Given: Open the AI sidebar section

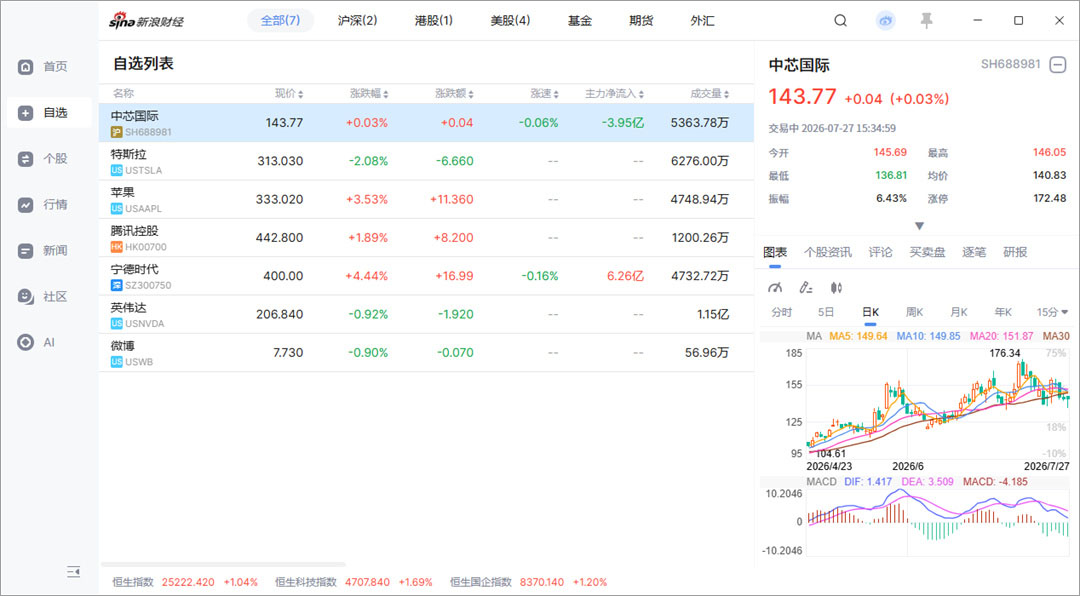Looking at the screenshot, I should (36, 342).
